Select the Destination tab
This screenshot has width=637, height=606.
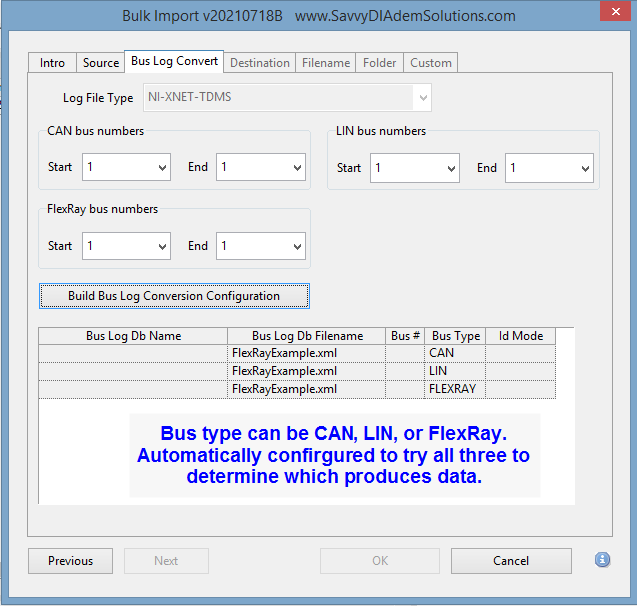pos(259,63)
